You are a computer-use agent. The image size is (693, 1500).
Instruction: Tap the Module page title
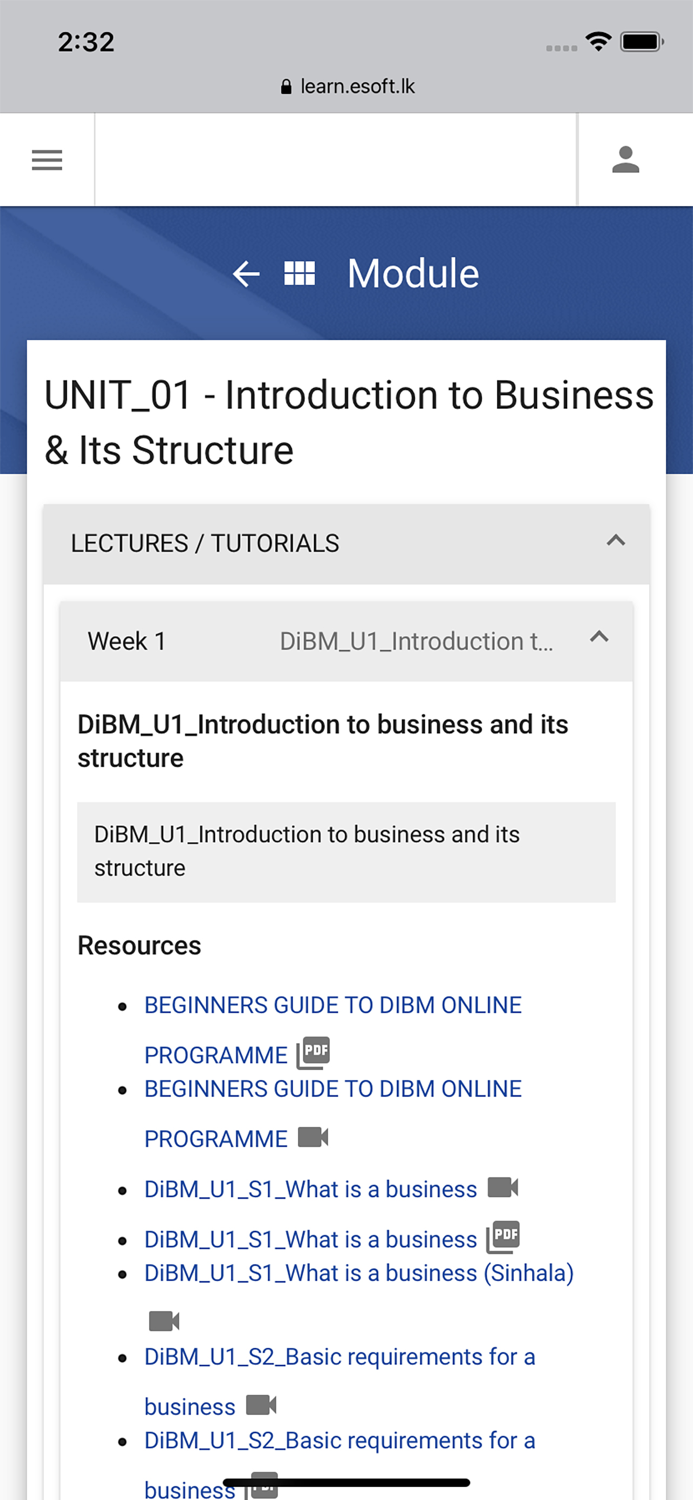pos(413,274)
